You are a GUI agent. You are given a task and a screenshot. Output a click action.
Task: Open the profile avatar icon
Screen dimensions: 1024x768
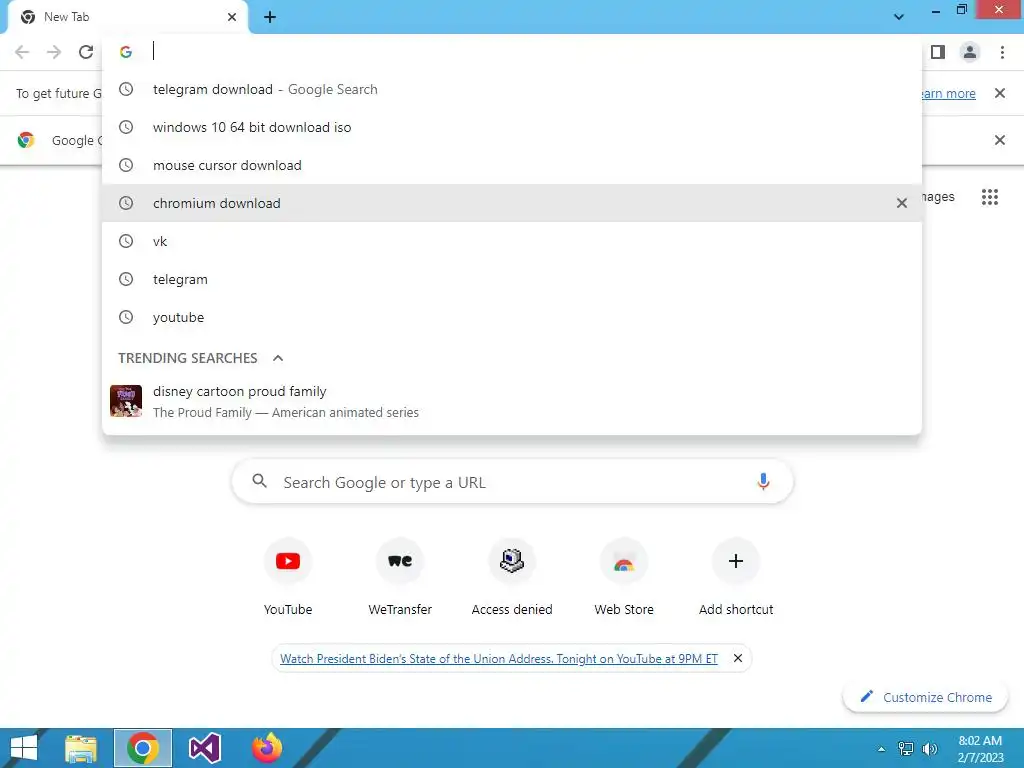970,52
